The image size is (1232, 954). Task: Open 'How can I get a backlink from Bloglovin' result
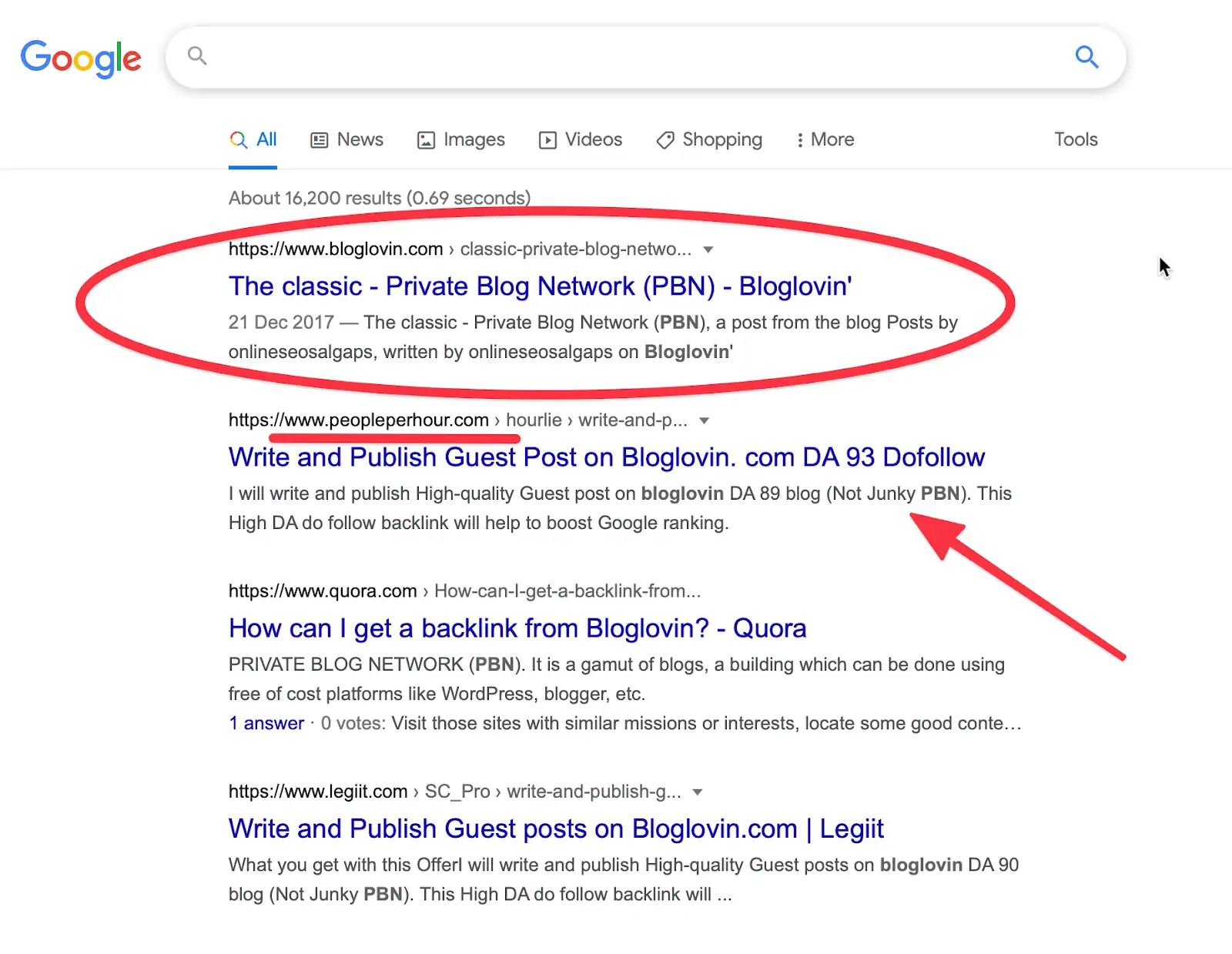[517, 628]
